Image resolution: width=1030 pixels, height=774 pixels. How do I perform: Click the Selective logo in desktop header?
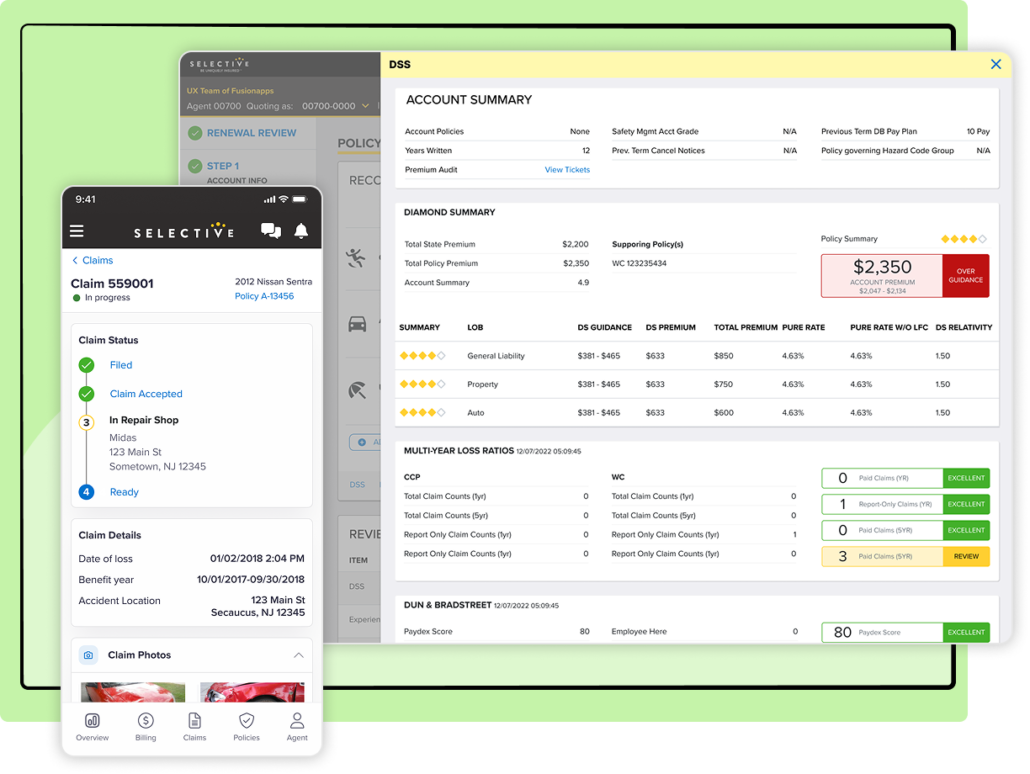219,64
